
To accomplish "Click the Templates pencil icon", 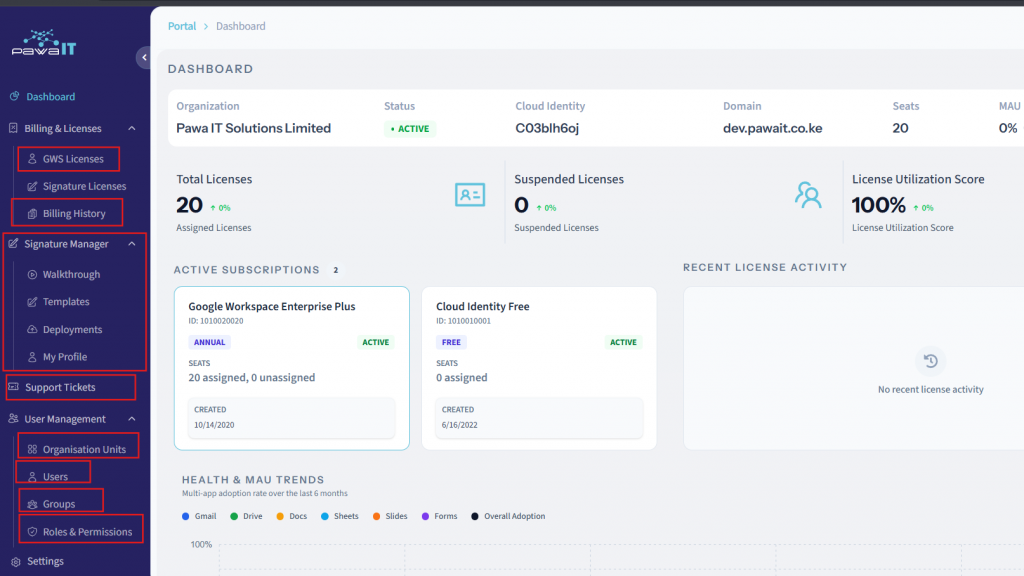I will (x=32, y=302).
